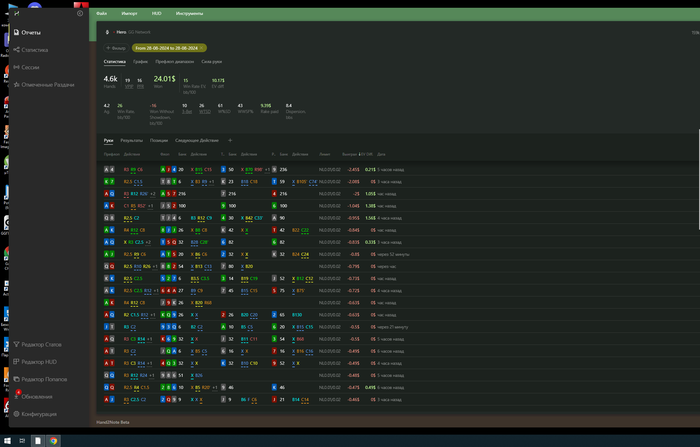The height and width of the screenshot is (447, 700).
Task: Collapse sidebar with circular arrow icon
Action: point(80,13)
